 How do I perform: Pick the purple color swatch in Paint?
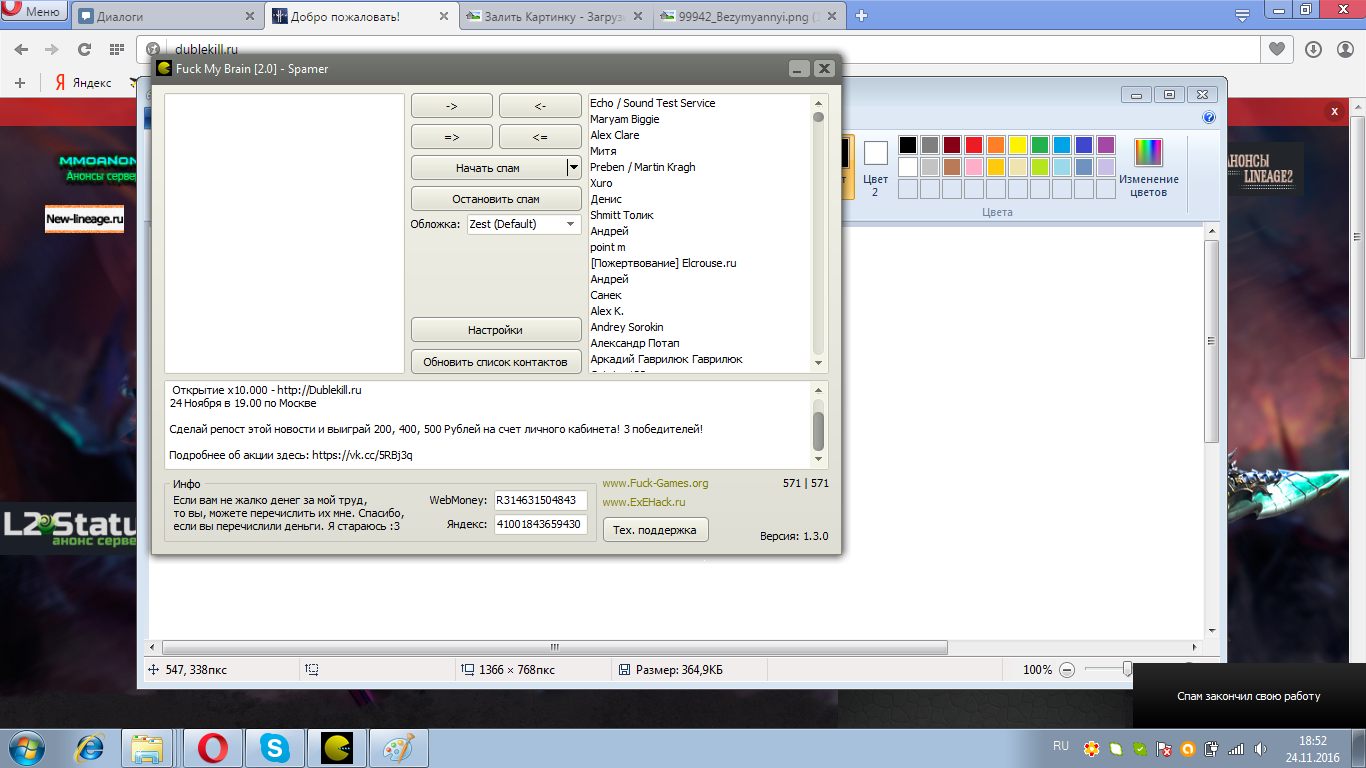coord(1106,145)
